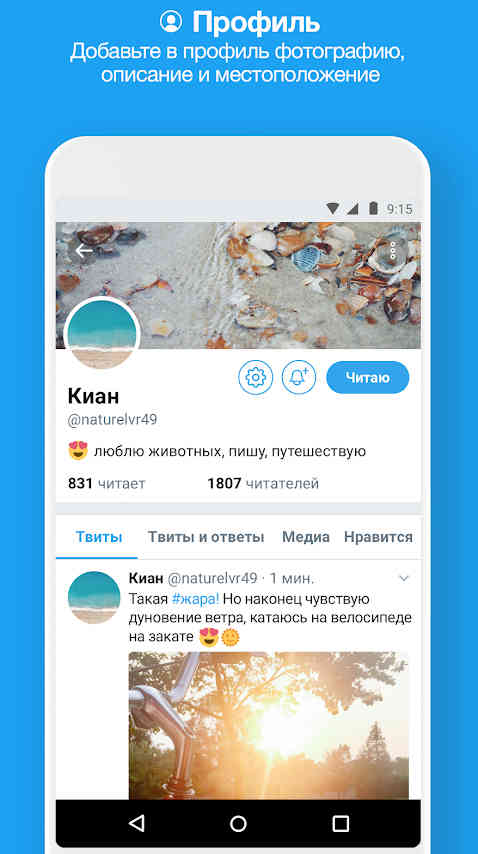478x854 pixels.
Task: Open the #жара hashtag link
Action: 195,599
